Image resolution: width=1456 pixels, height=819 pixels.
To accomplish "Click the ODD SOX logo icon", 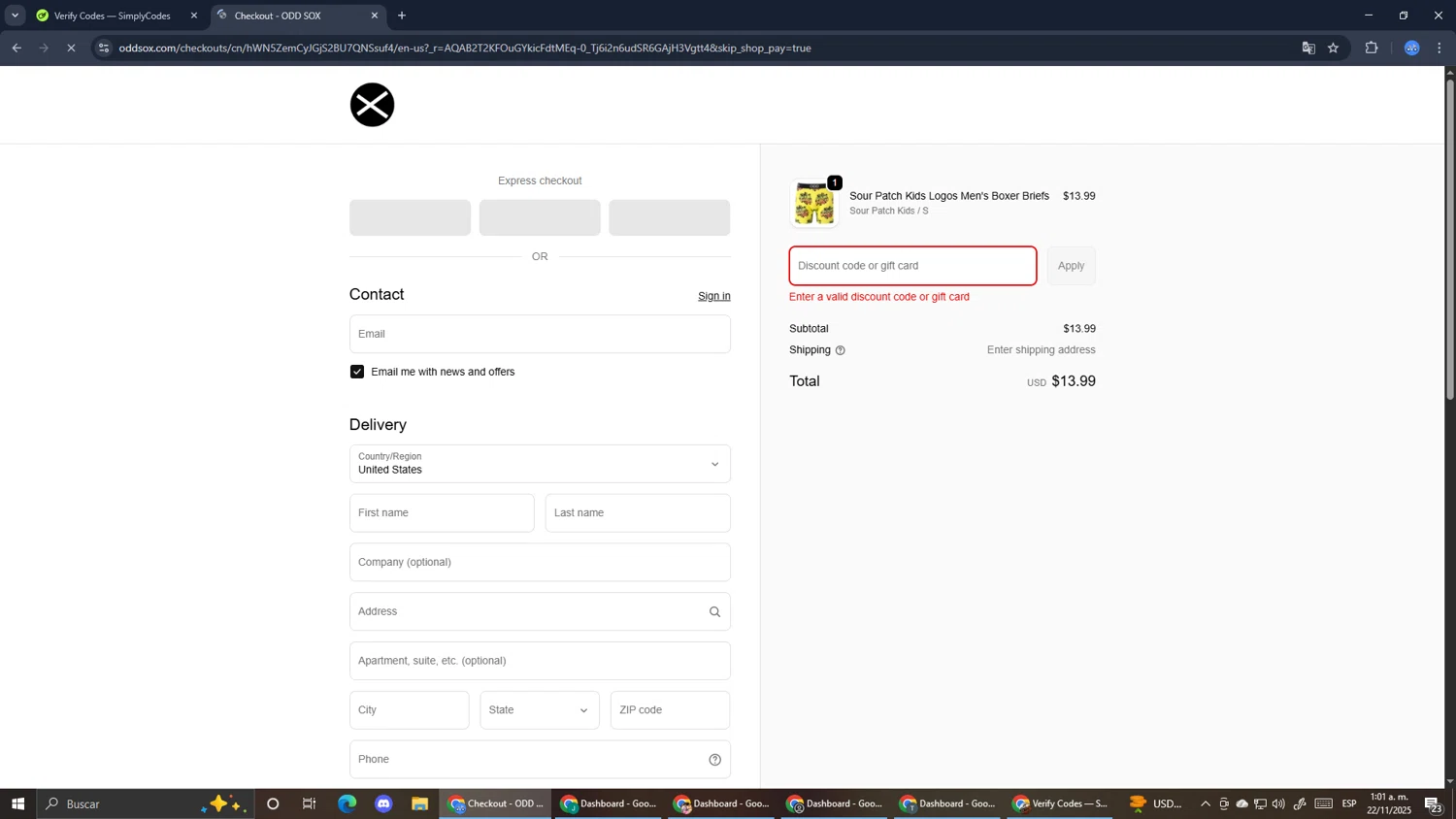I will click(x=372, y=105).
